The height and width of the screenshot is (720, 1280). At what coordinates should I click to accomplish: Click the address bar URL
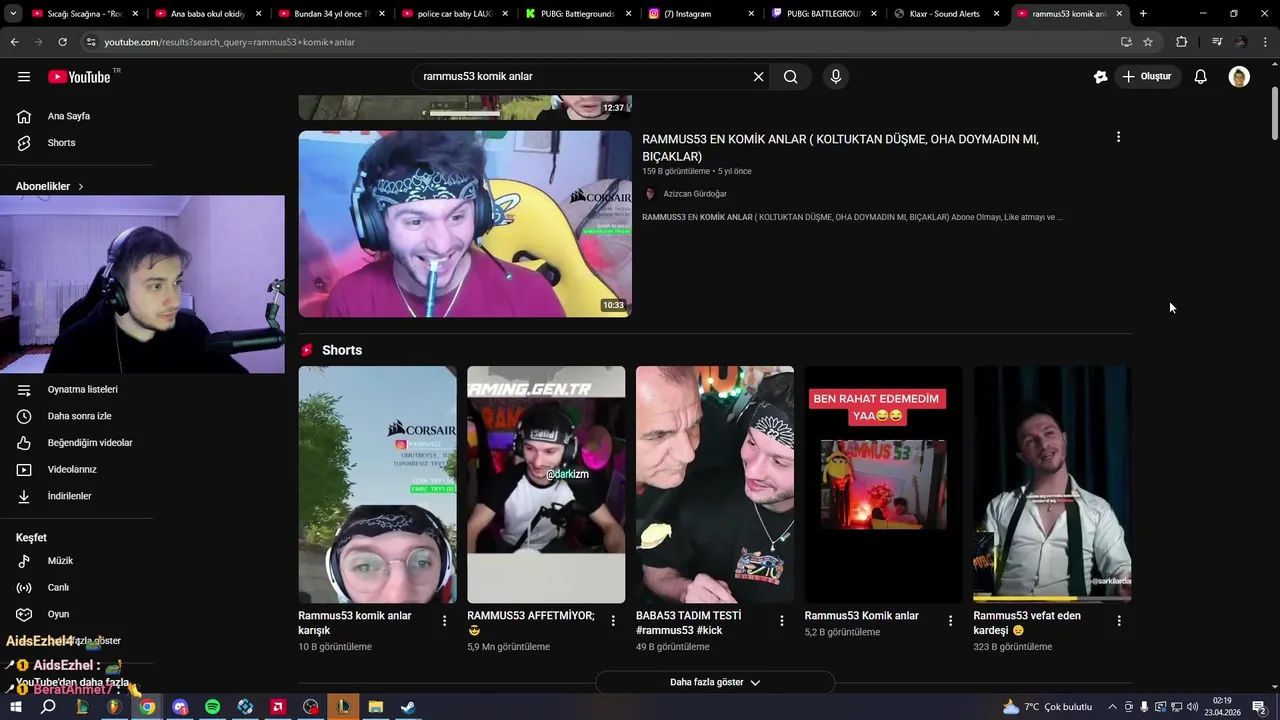point(230,42)
